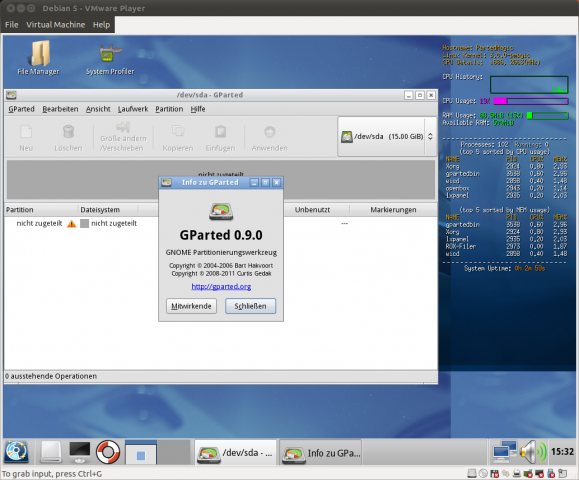Click the lifebuoy help icon in panel
Screen dimensions: 579x480
point(108,452)
